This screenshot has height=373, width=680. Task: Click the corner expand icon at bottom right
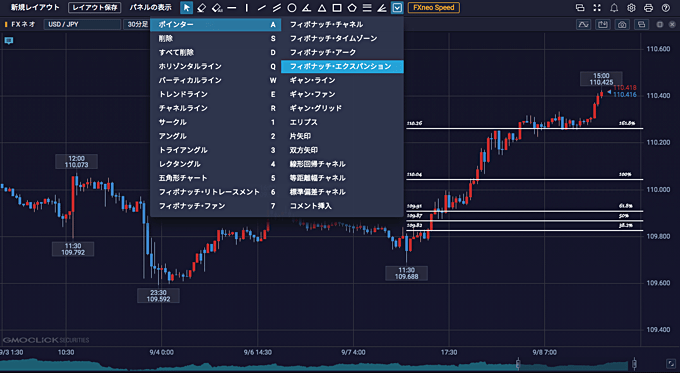pyautogui.click(x=671, y=363)
